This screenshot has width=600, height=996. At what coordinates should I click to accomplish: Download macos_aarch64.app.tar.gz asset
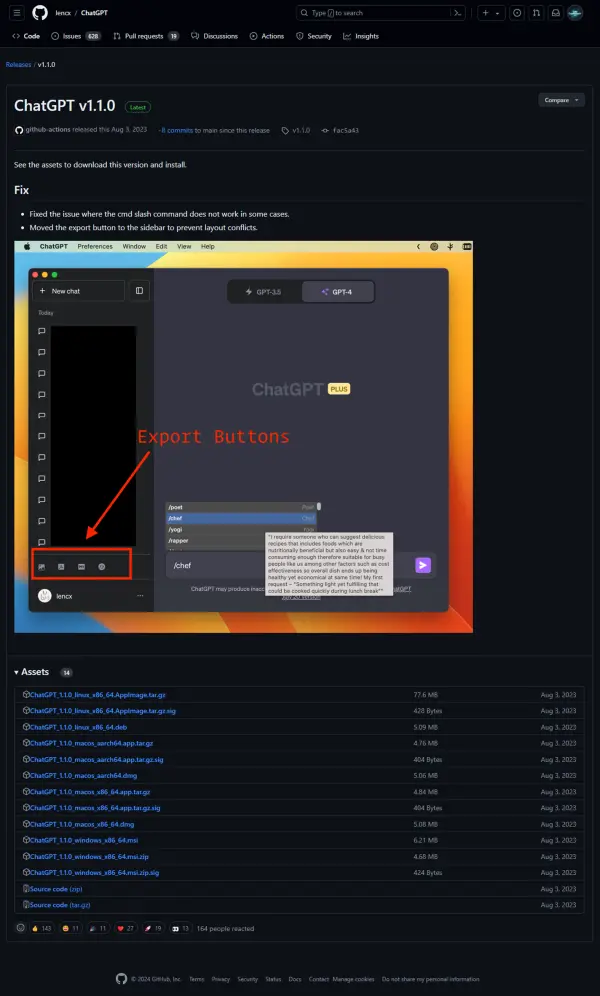coord(91,743)
